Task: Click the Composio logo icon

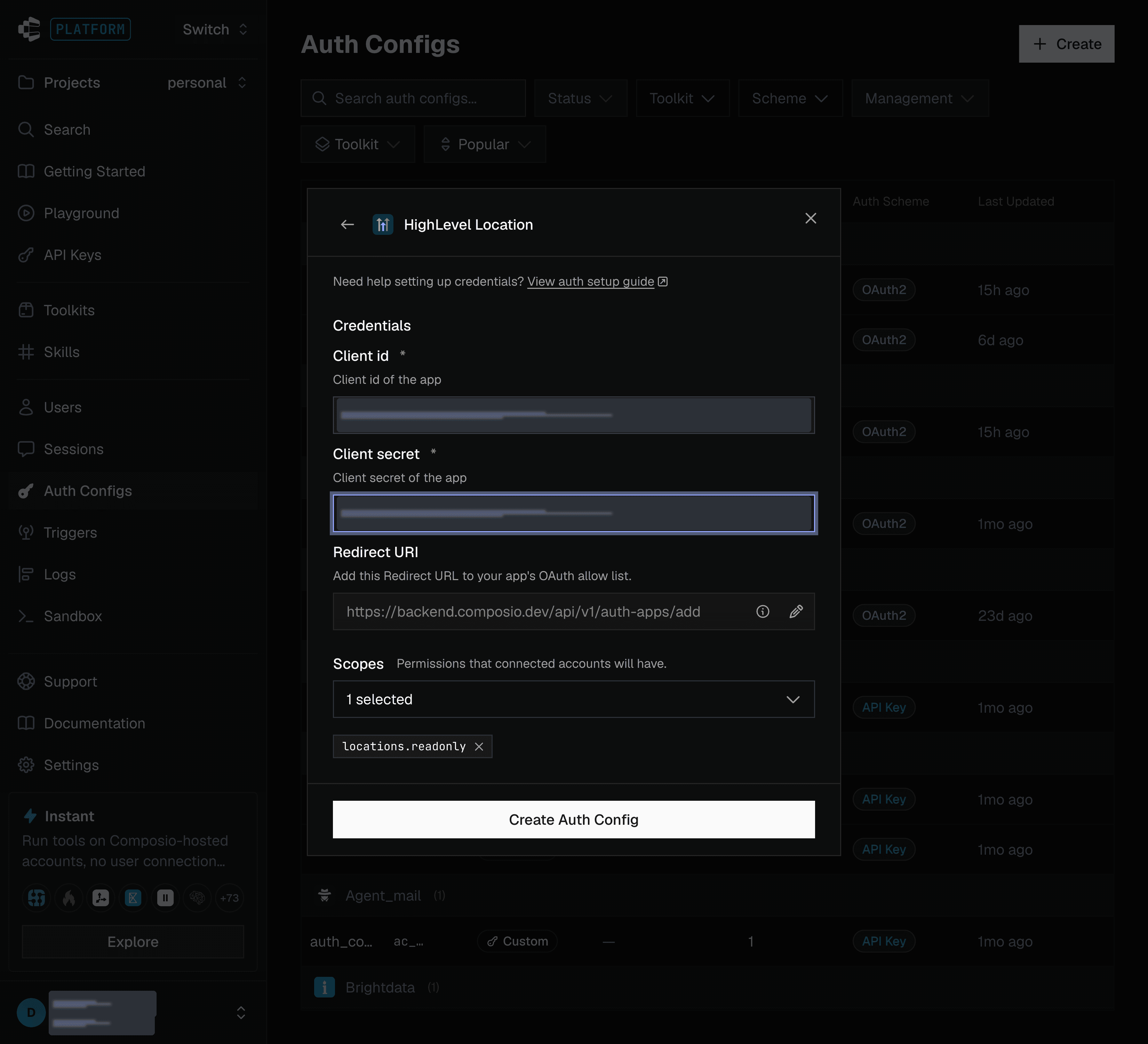Action: (29, 29)
